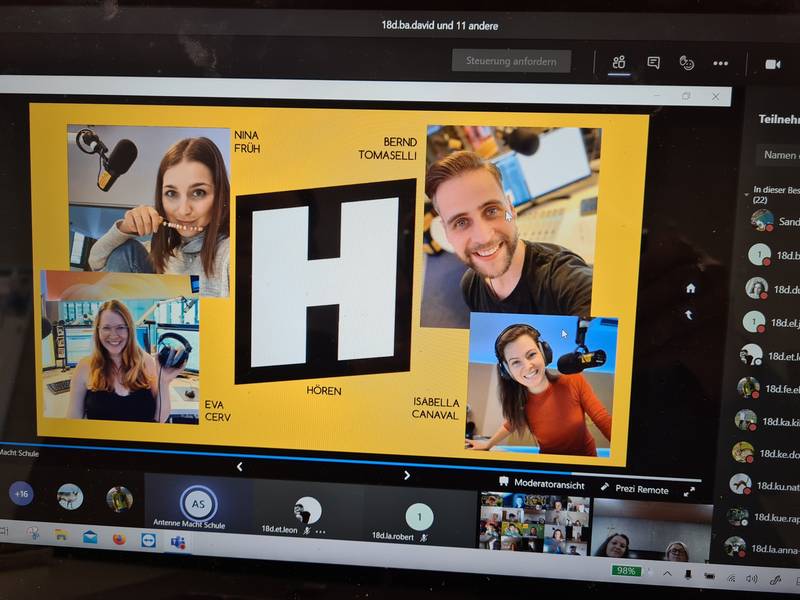Screen dimensions: 800x600
Task: Select participant starting 18d.fe in list
Action: coord(766,388)
